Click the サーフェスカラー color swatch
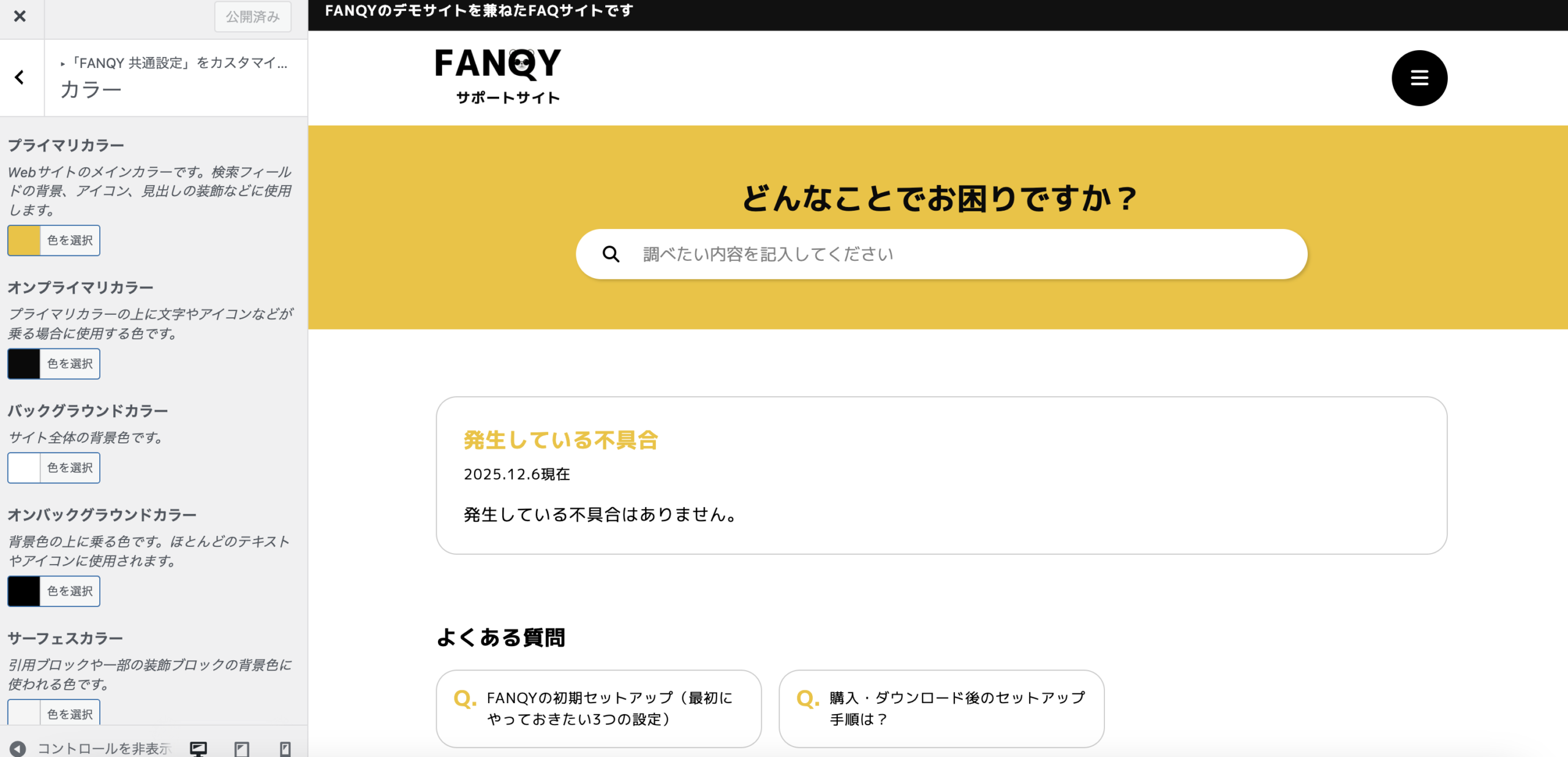Image resolution: width=1568 pixels, height=757 pixels. (24, 714)
